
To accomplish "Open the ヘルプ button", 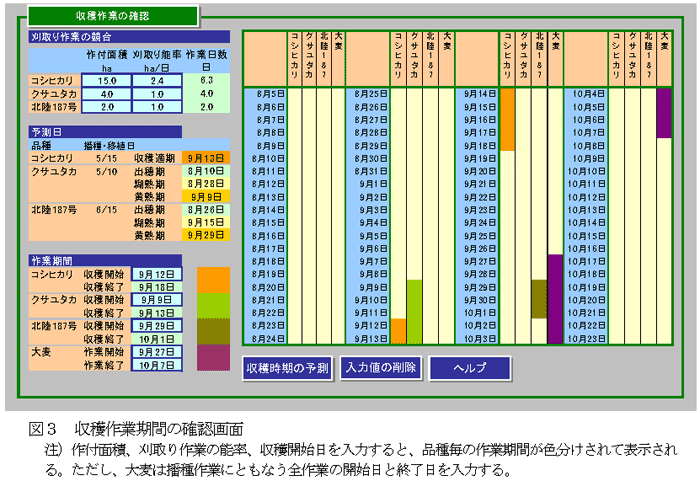I will (x=470, y=368).
